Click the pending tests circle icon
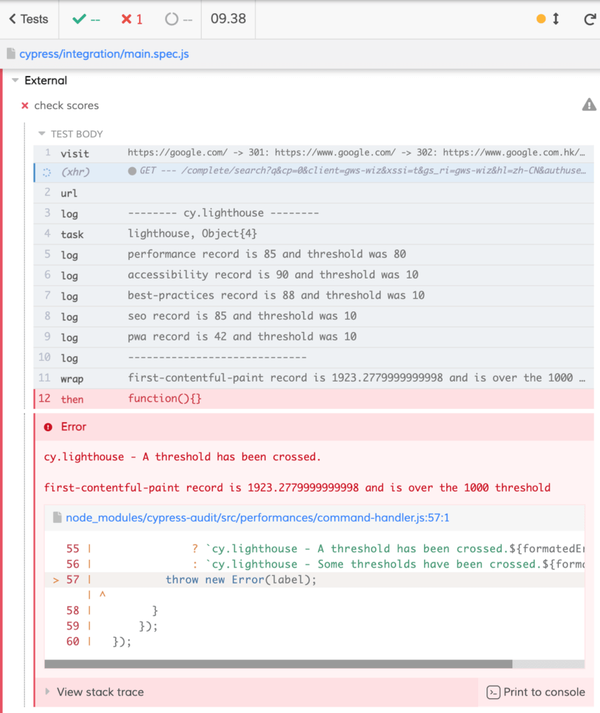 click(171, 19)
